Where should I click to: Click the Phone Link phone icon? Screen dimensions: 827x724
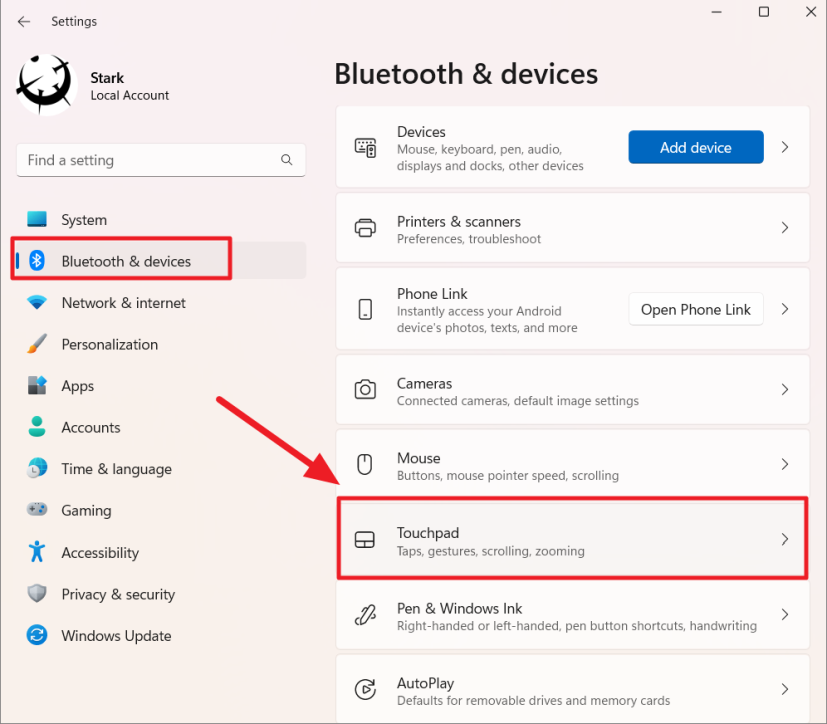click(x=365, y=309)
